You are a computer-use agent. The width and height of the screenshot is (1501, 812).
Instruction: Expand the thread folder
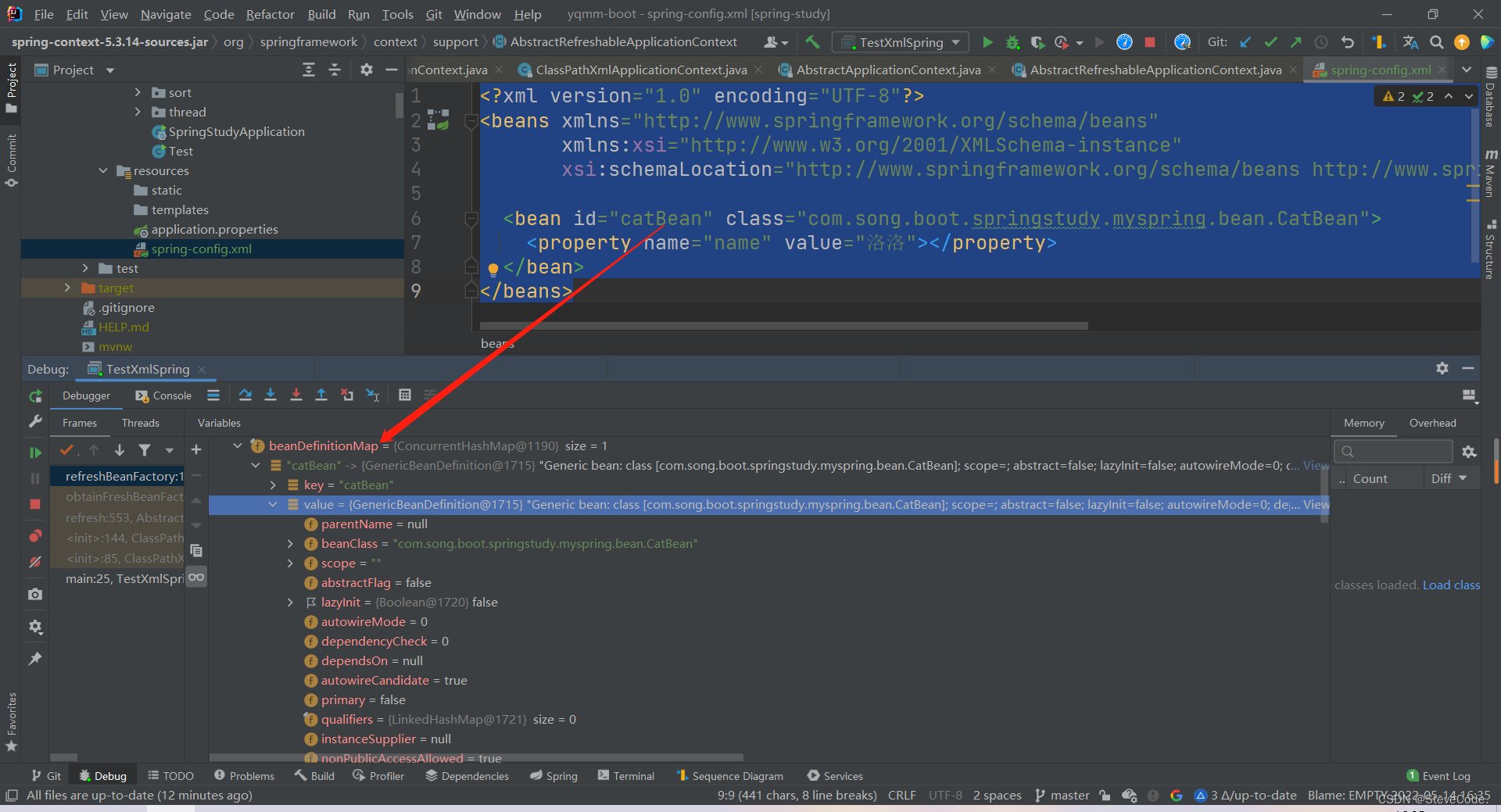click(x=138, y=112)
